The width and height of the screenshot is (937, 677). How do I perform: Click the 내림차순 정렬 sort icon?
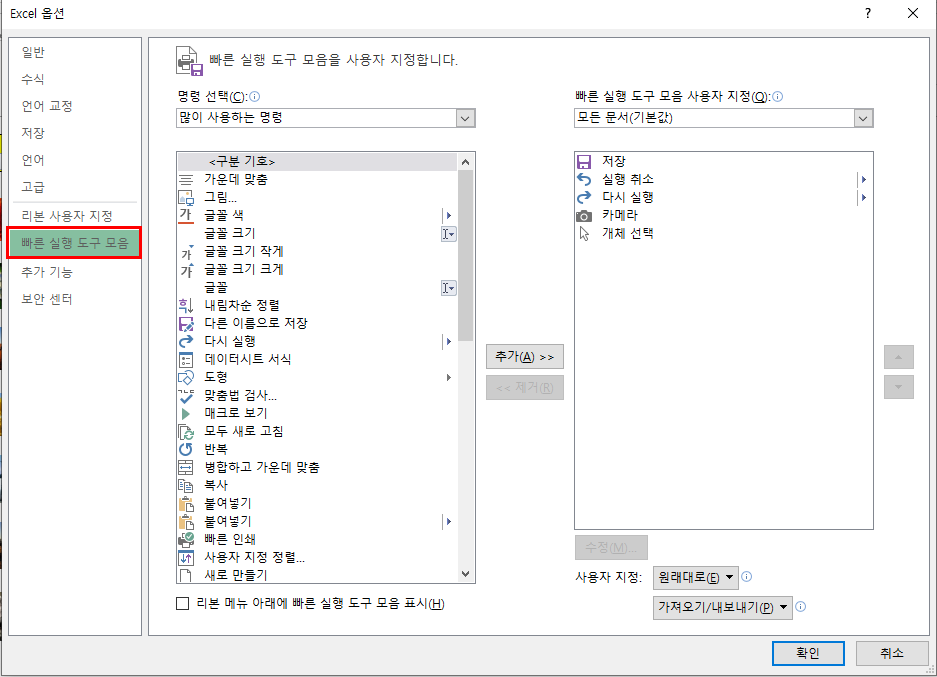pyautogui.click(x=186, y=305)
